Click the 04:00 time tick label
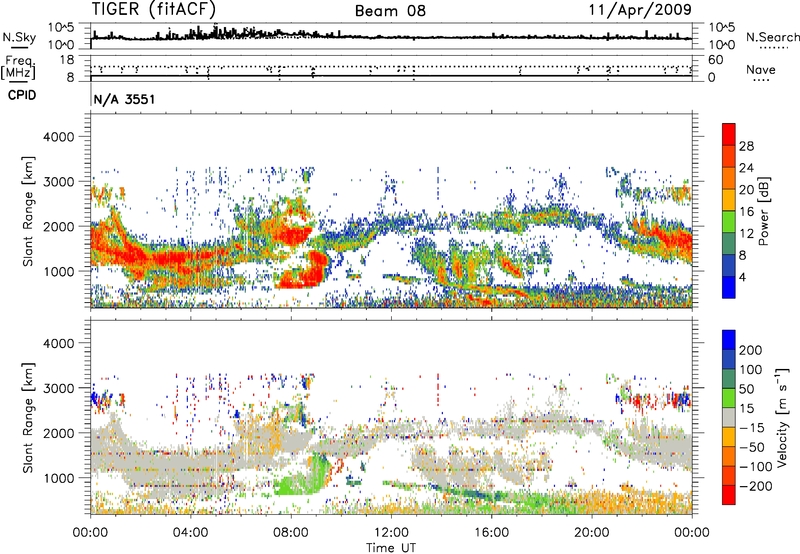Viewport: 800px width, 554px height. [191, 533]
